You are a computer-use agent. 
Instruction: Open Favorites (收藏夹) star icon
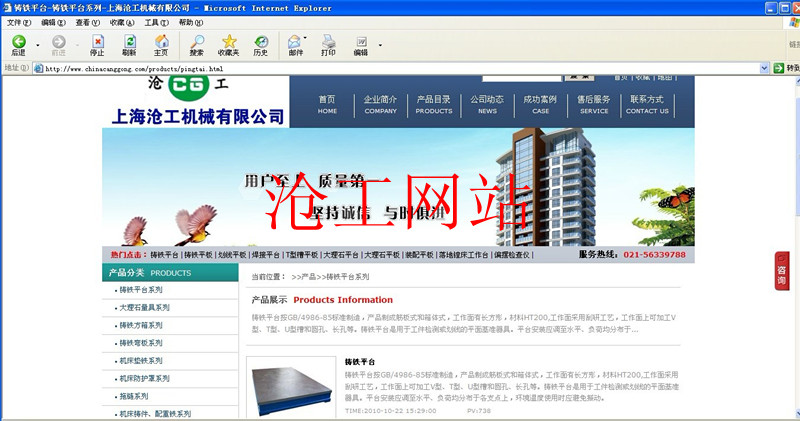click(x=229, y=44)
